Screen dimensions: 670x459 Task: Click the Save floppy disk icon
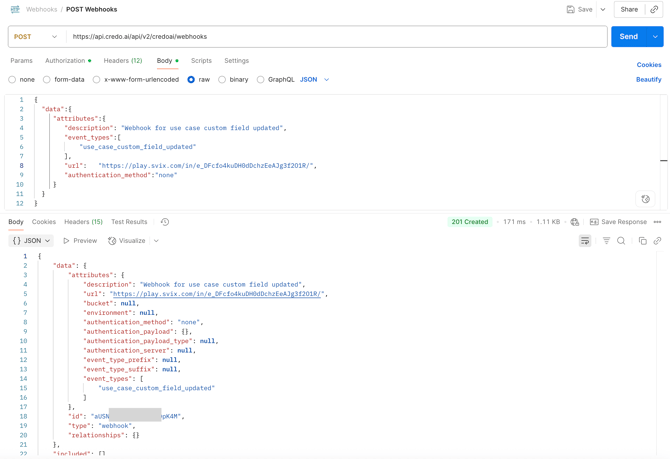click(570, 9)
